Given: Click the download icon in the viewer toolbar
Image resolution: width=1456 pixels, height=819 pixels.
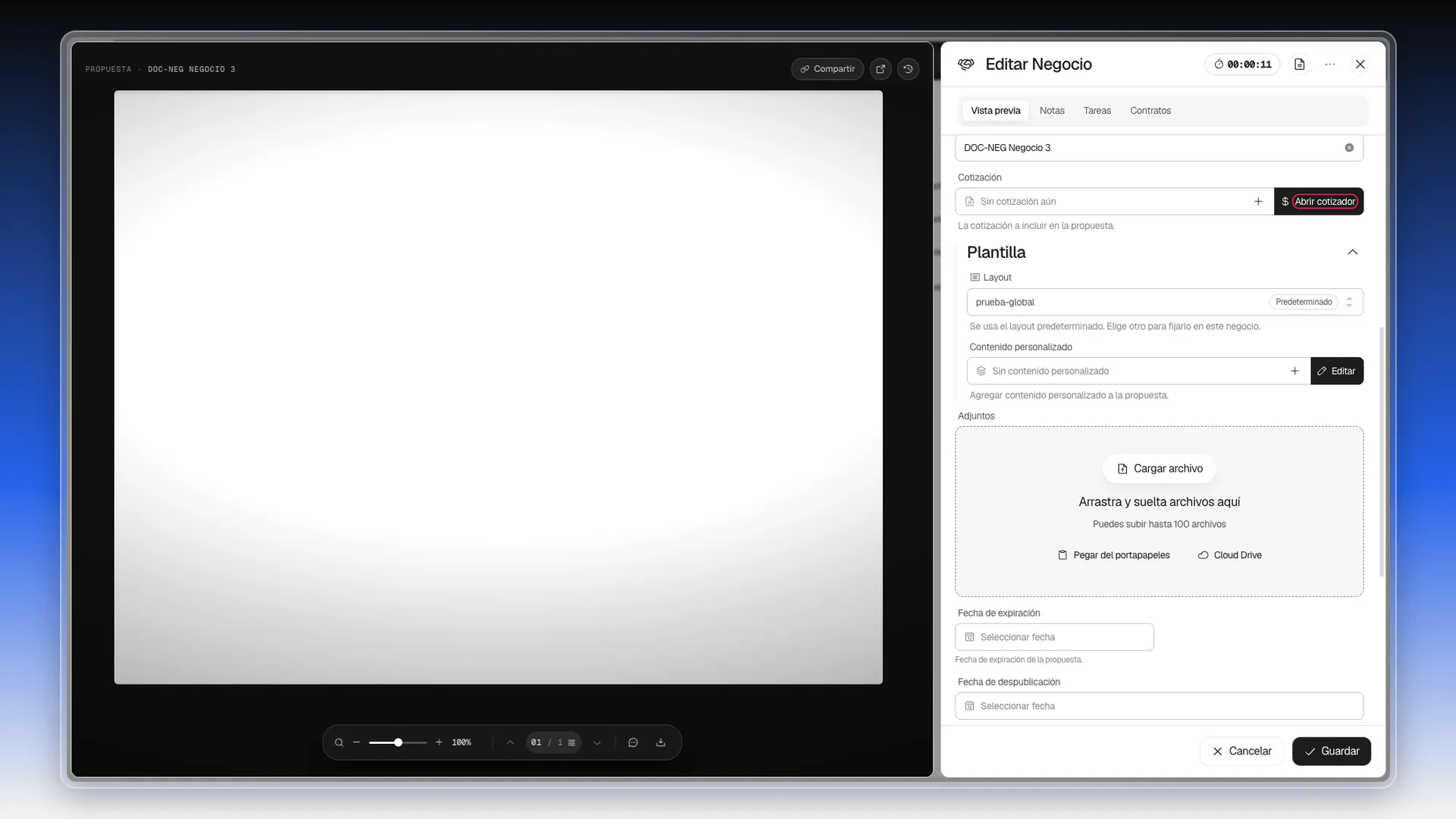Looking at the screenshot, I should point(661,742).
